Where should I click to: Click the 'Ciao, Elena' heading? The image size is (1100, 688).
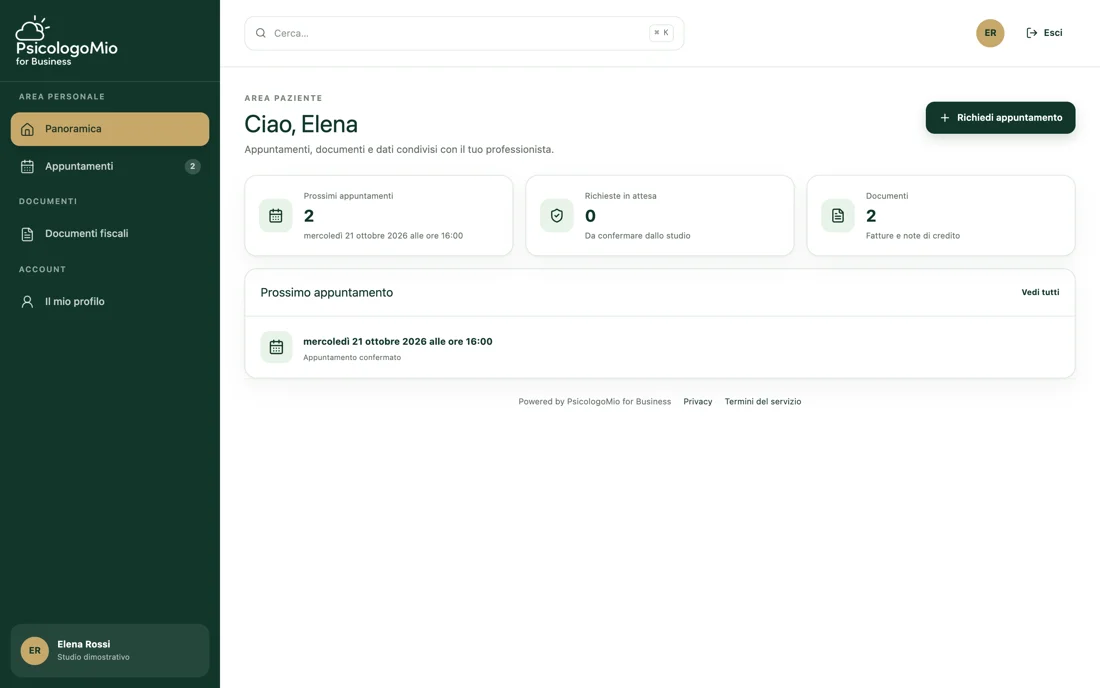301,124
